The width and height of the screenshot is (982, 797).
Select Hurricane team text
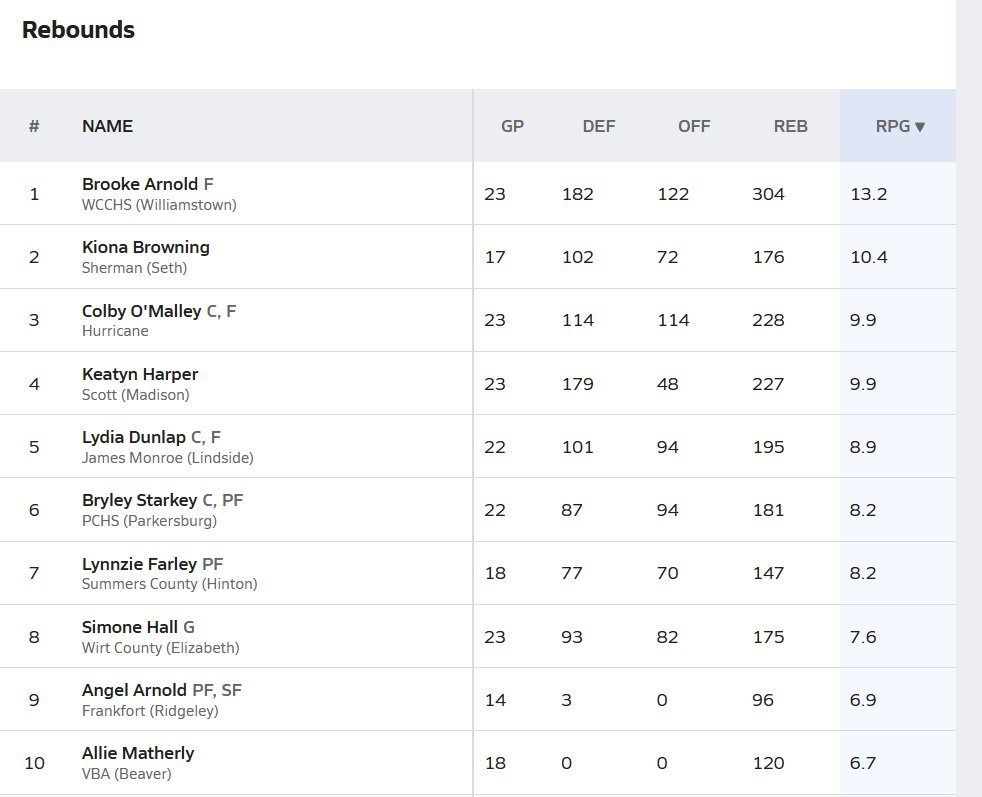click(115, 331)
